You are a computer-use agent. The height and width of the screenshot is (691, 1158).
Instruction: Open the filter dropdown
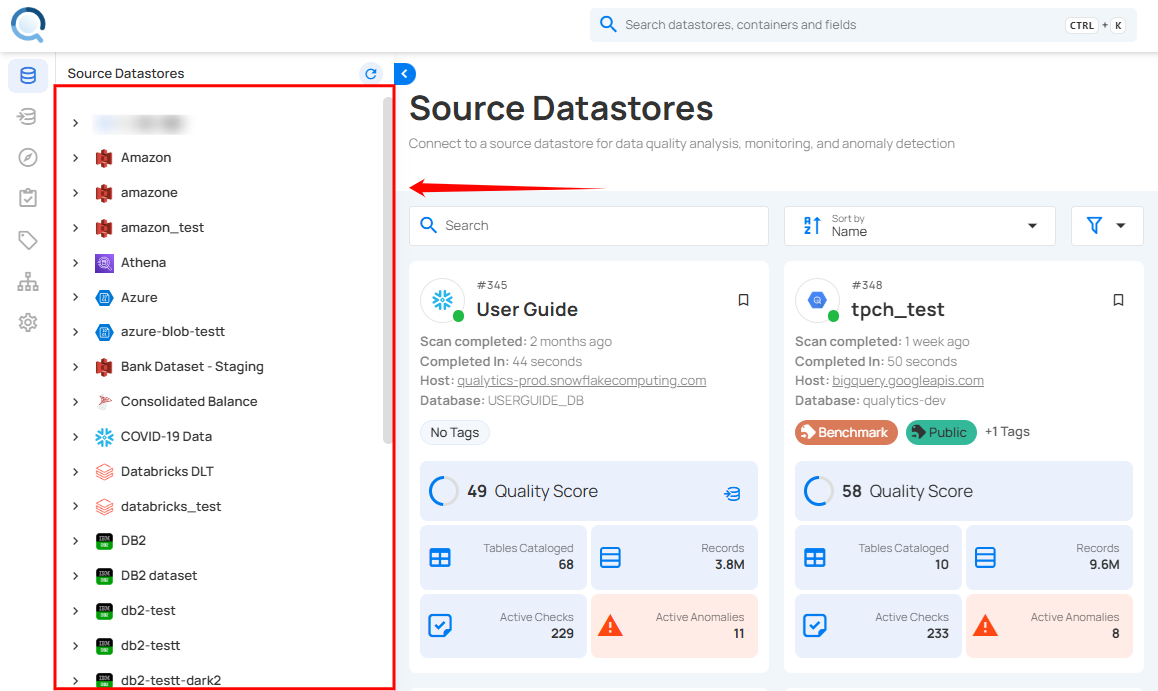click(1107, 226)
